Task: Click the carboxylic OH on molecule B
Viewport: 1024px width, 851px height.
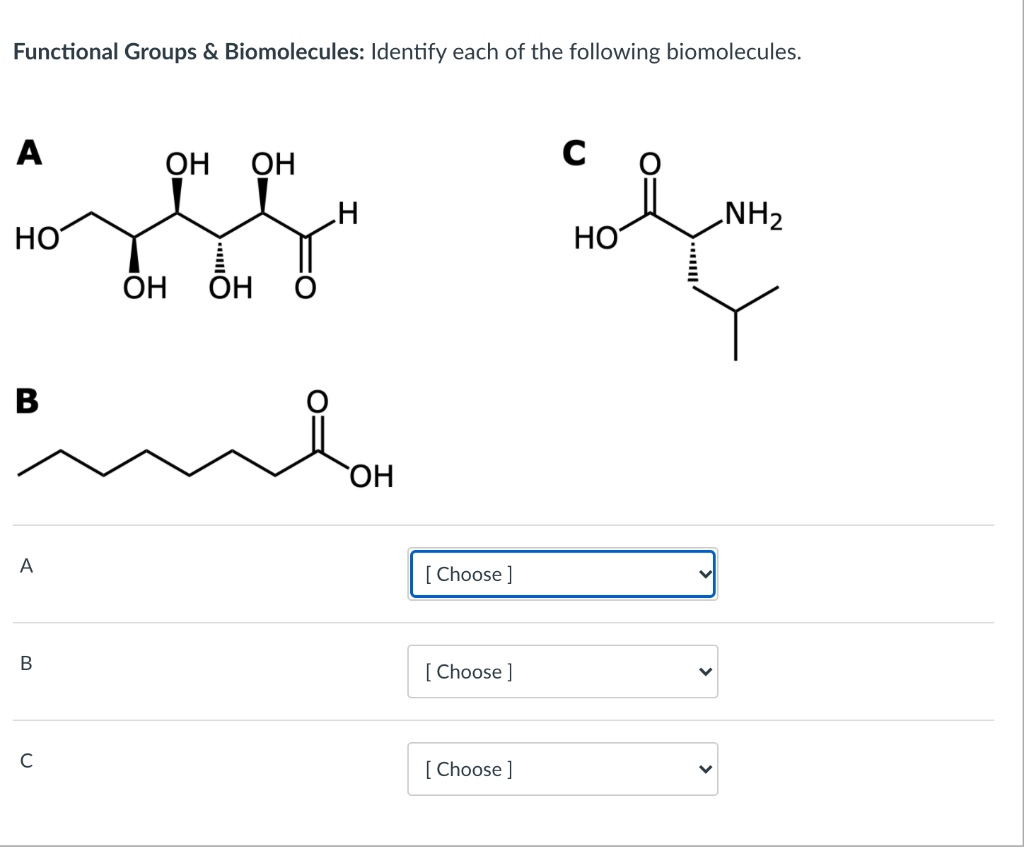Action: pos(372,476)
